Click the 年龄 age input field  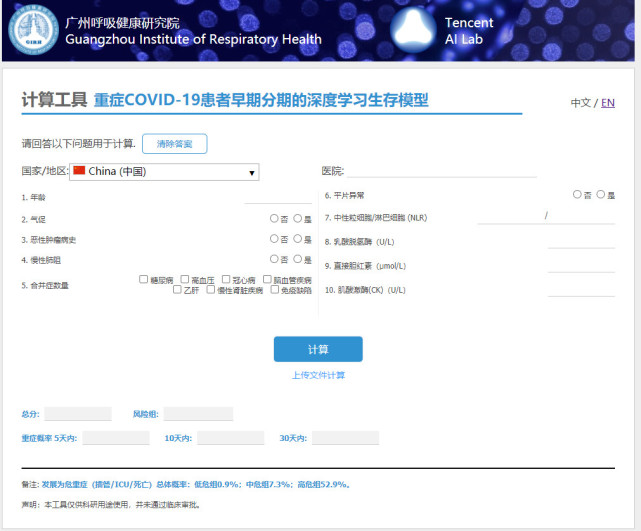tap(278, 197)
